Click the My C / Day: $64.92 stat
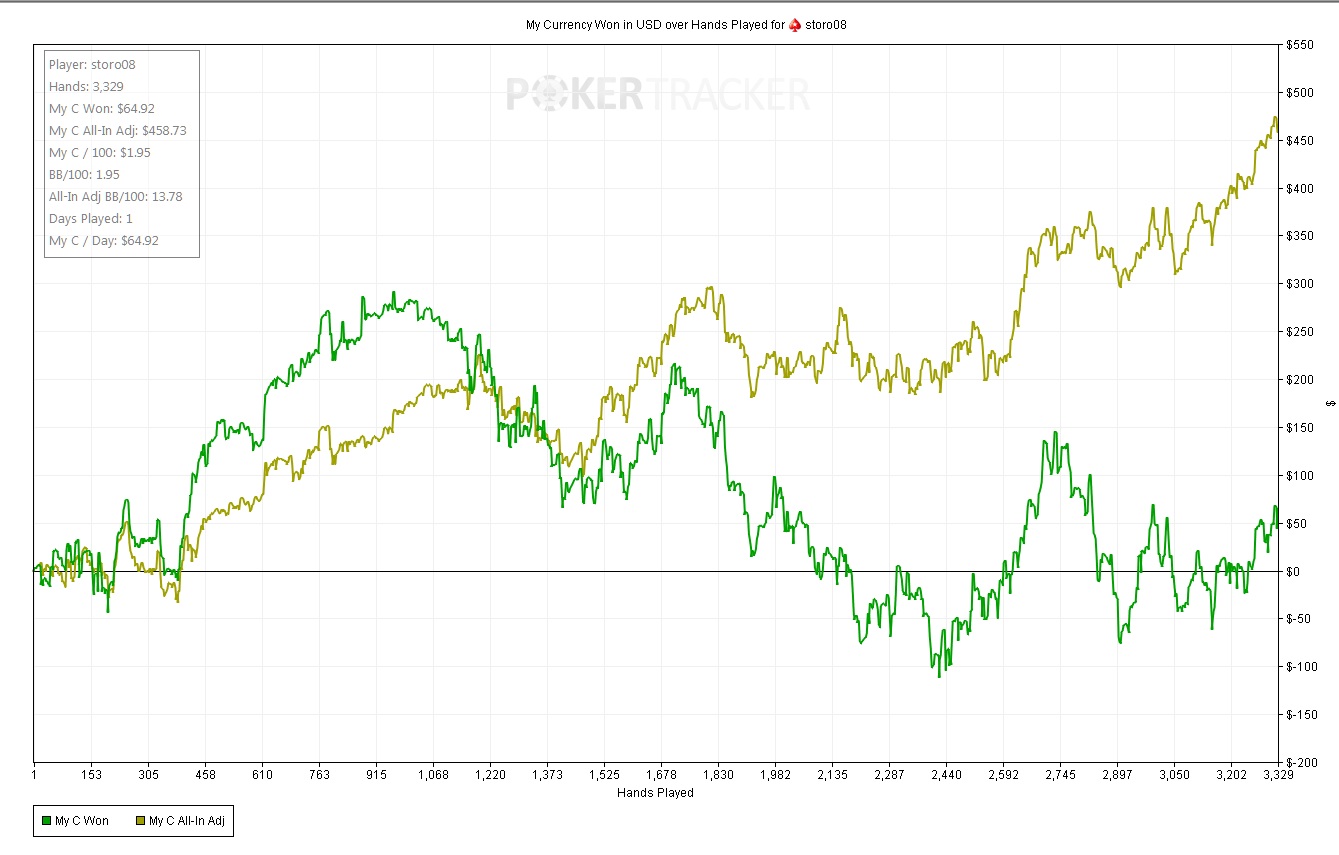The image size is (1339, 855). tap(102, 241)
